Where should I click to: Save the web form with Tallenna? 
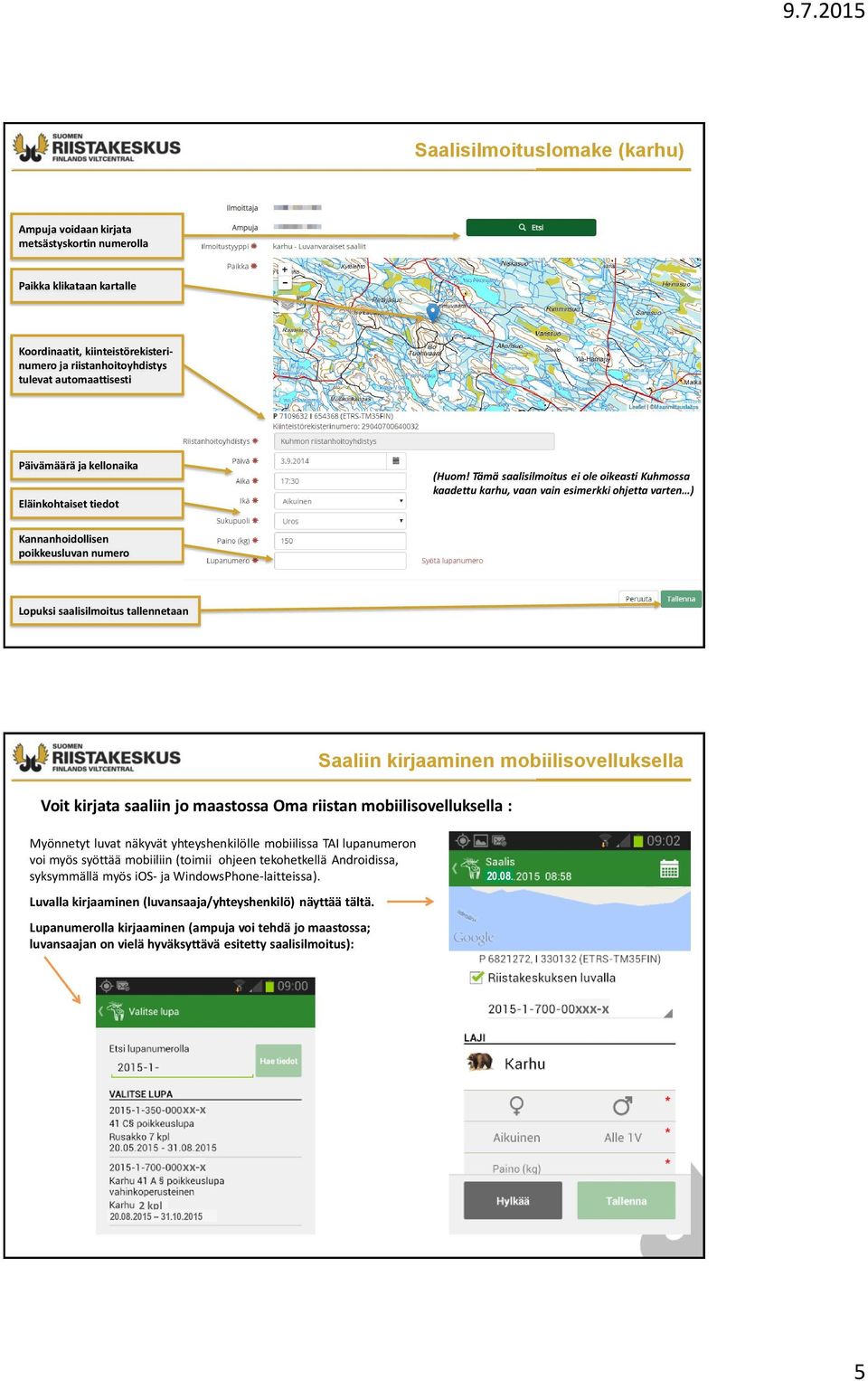point(681,599)
